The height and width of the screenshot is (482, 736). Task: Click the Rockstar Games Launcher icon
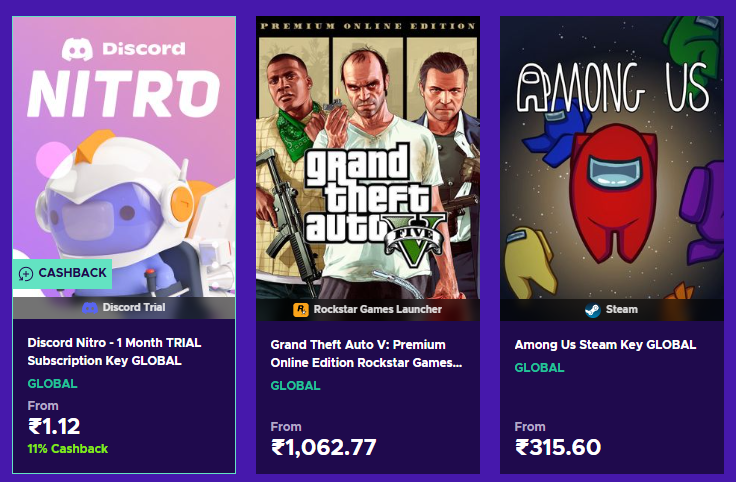point(301,310)
